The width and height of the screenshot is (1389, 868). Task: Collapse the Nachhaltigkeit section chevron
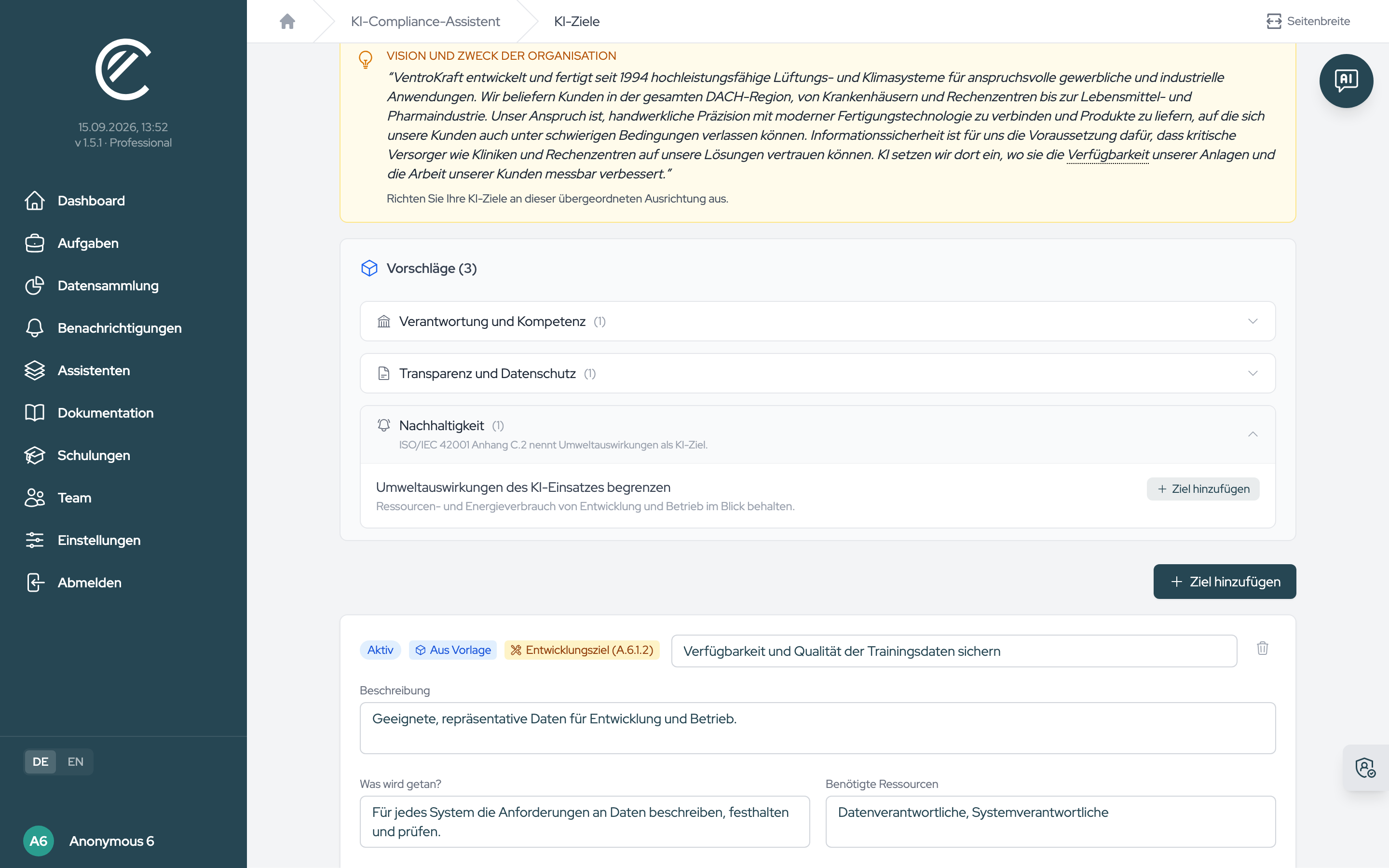tap(1253, 434)
